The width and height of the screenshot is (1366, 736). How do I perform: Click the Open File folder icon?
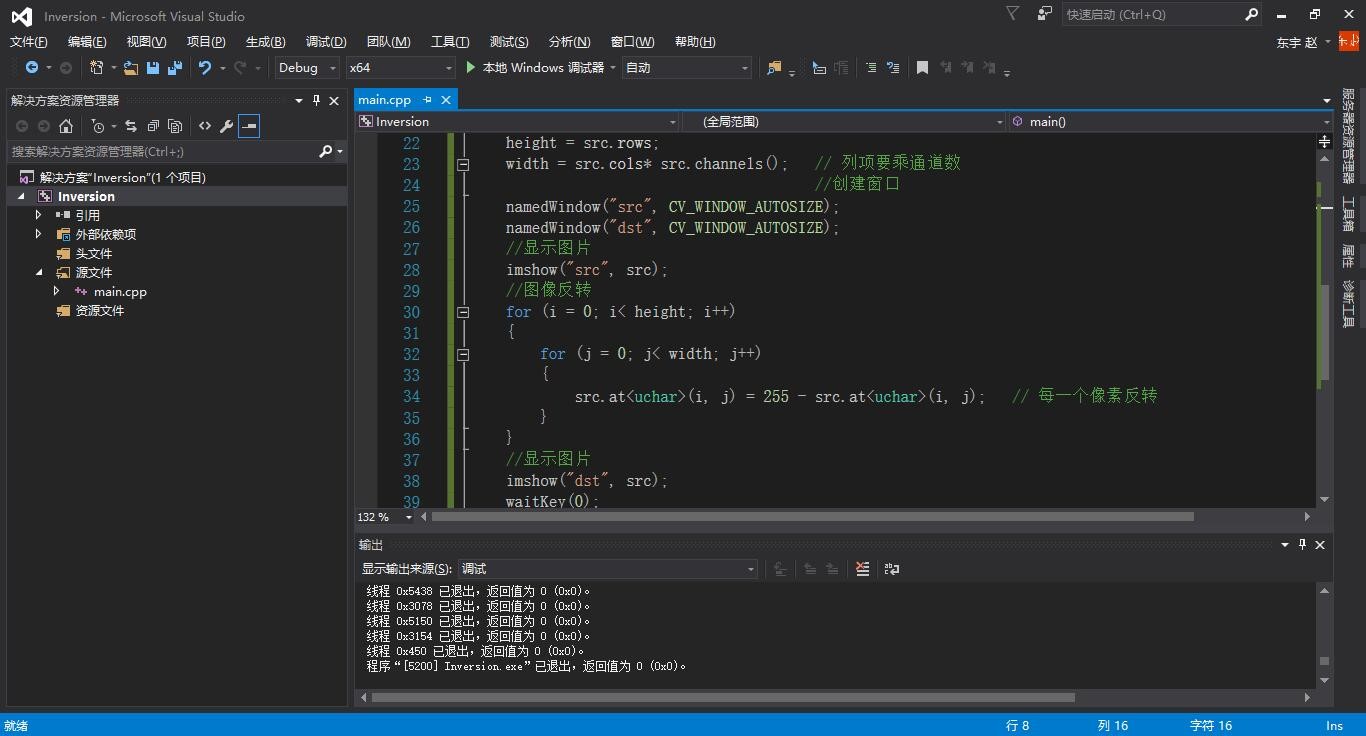pyautogui.click(x=131, y=68)
